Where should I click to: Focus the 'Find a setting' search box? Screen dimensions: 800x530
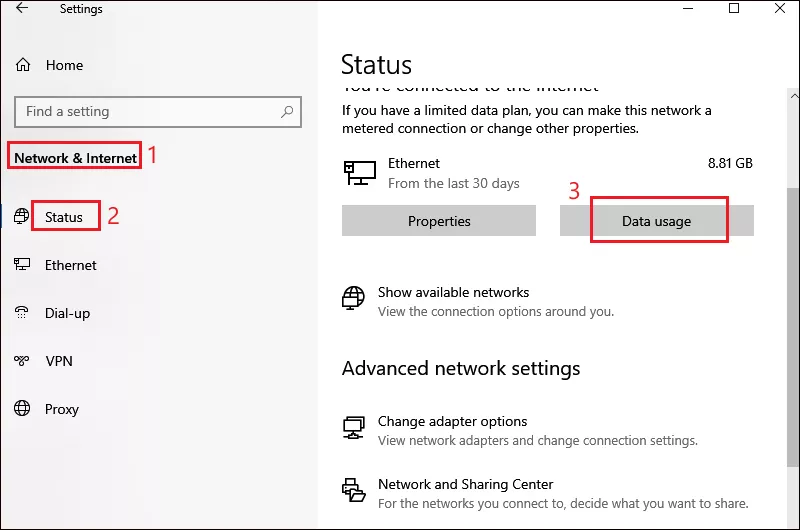158,112
